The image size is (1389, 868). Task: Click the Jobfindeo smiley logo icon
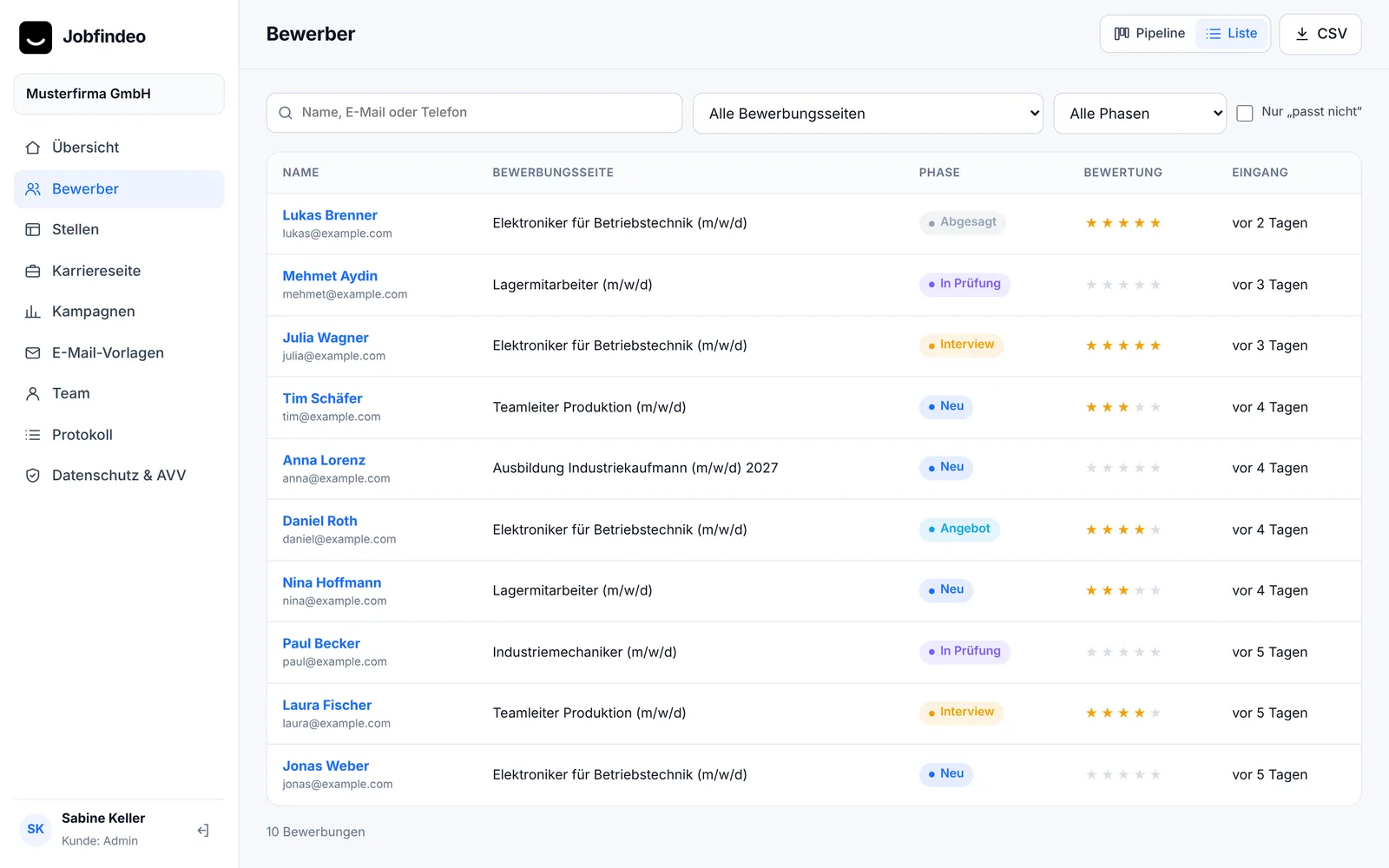tap(36, 37)
